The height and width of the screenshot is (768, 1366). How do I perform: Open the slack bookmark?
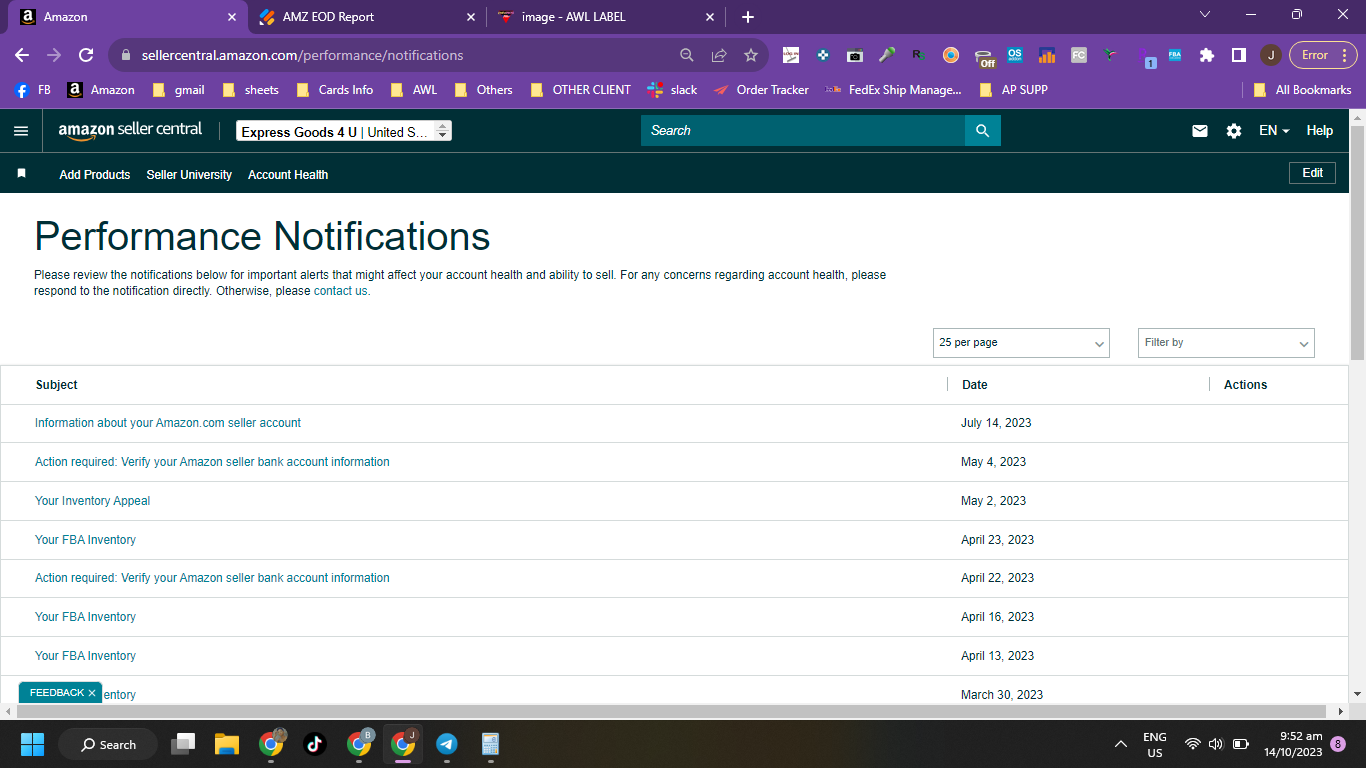coord(672,90)
